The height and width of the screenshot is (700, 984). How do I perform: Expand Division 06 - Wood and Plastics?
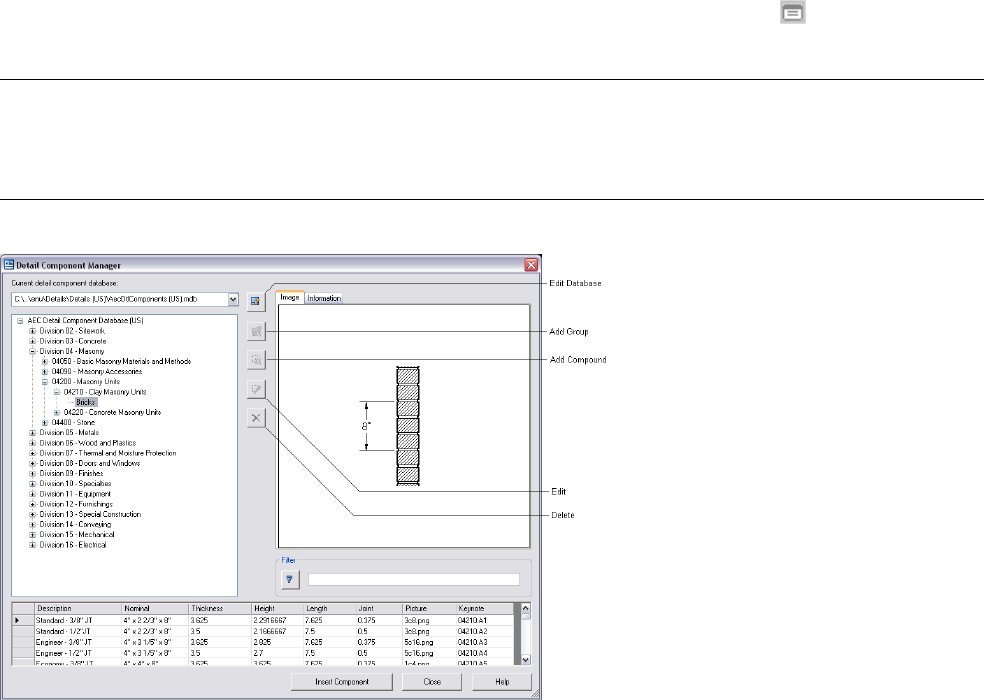pyautogui.click(x=33, y=443)
